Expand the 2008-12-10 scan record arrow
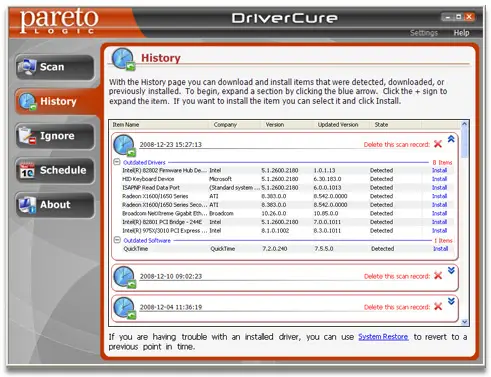The height and width of the screenshot is (377, 491). pyautogui.click(x=451, y=270)
